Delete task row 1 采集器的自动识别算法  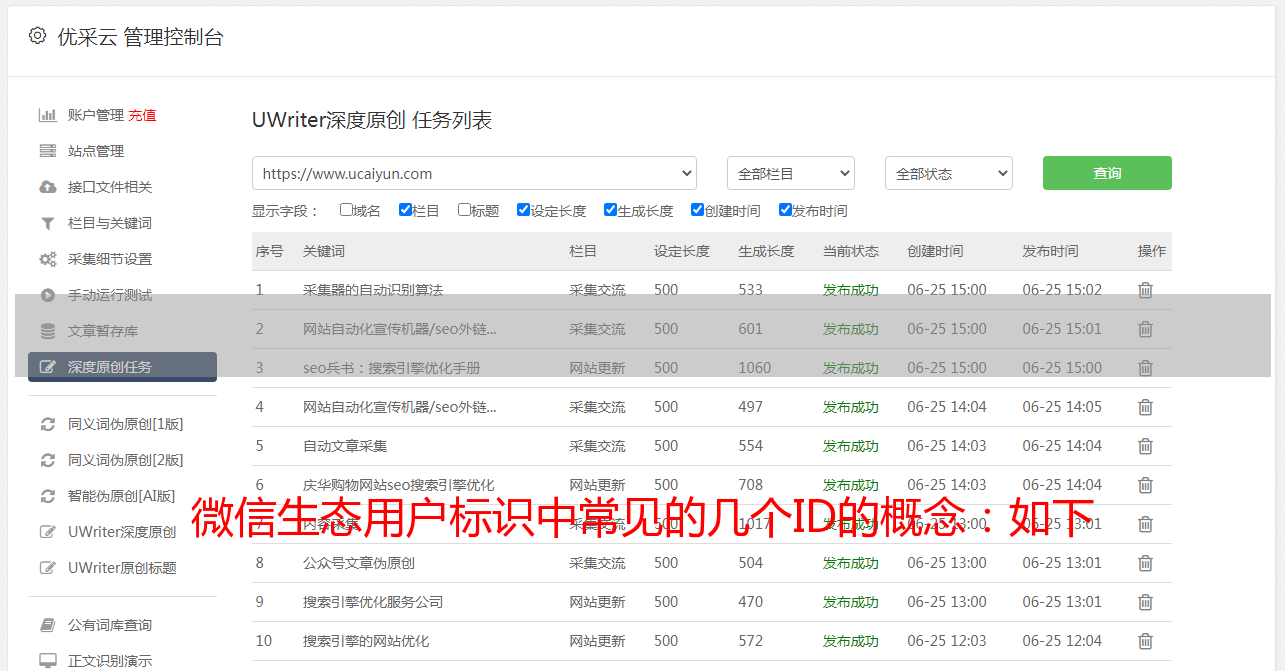(1145, 290)
